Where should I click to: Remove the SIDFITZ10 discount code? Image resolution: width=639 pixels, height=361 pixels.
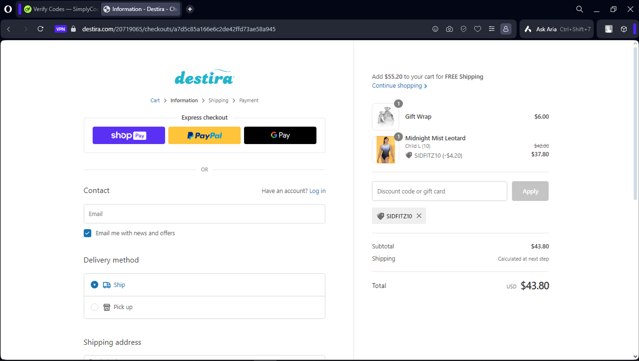pyautogui.click(x=419, y=216)
